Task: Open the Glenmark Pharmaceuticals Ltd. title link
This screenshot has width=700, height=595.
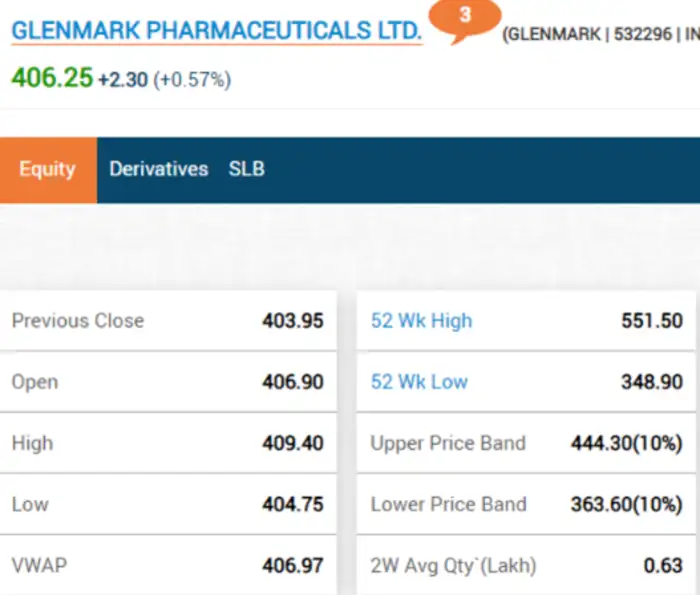Action: pyautogui.click(x=216, y=31)
